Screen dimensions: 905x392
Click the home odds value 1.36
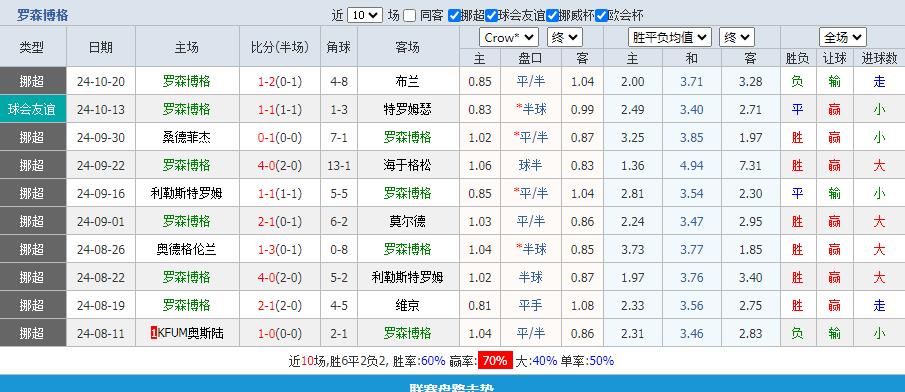pos(633,166)
